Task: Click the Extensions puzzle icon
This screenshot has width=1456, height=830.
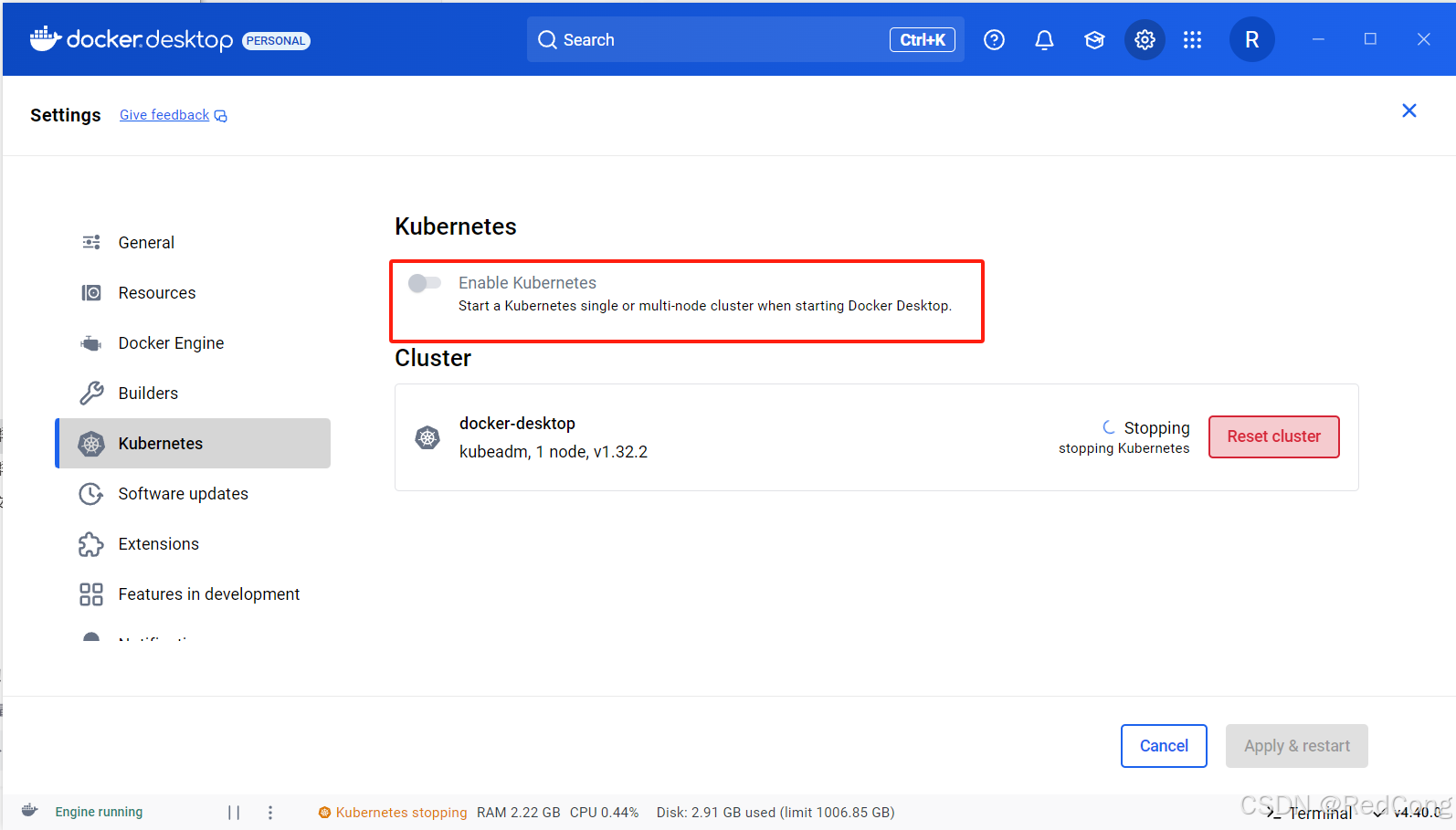Action: (x=91, y=544)
